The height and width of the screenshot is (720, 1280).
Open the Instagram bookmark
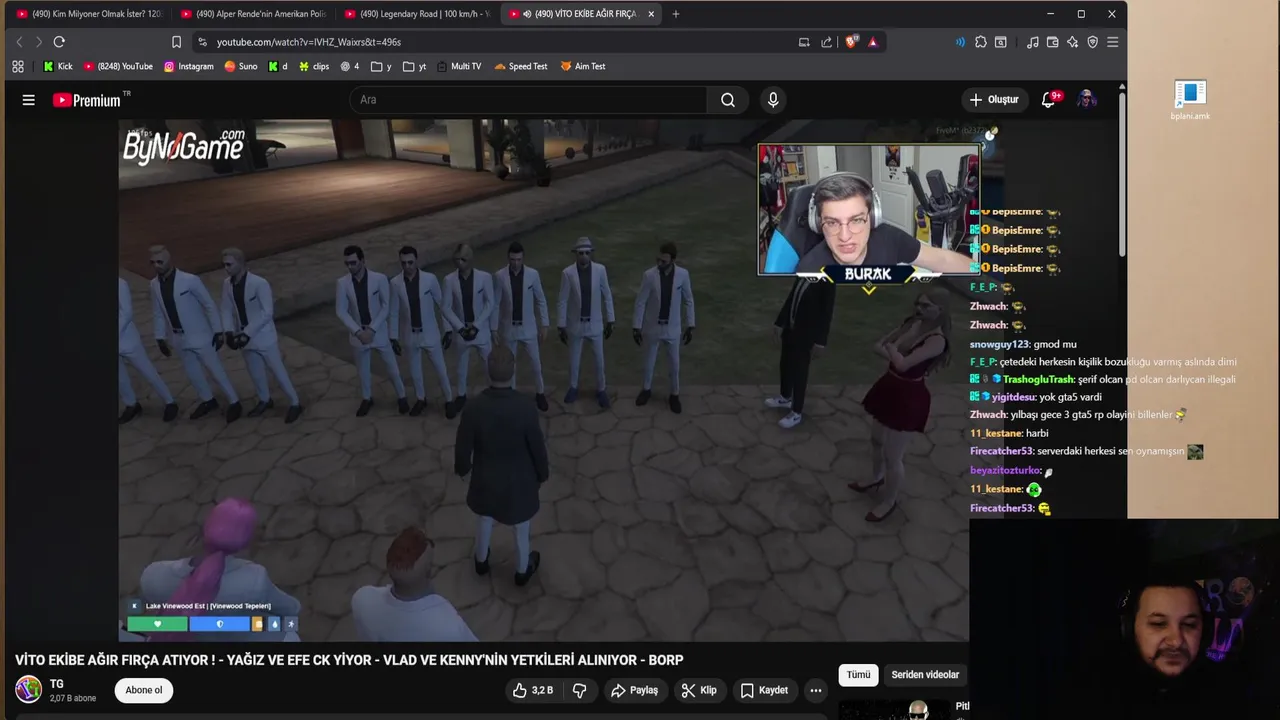189,66
